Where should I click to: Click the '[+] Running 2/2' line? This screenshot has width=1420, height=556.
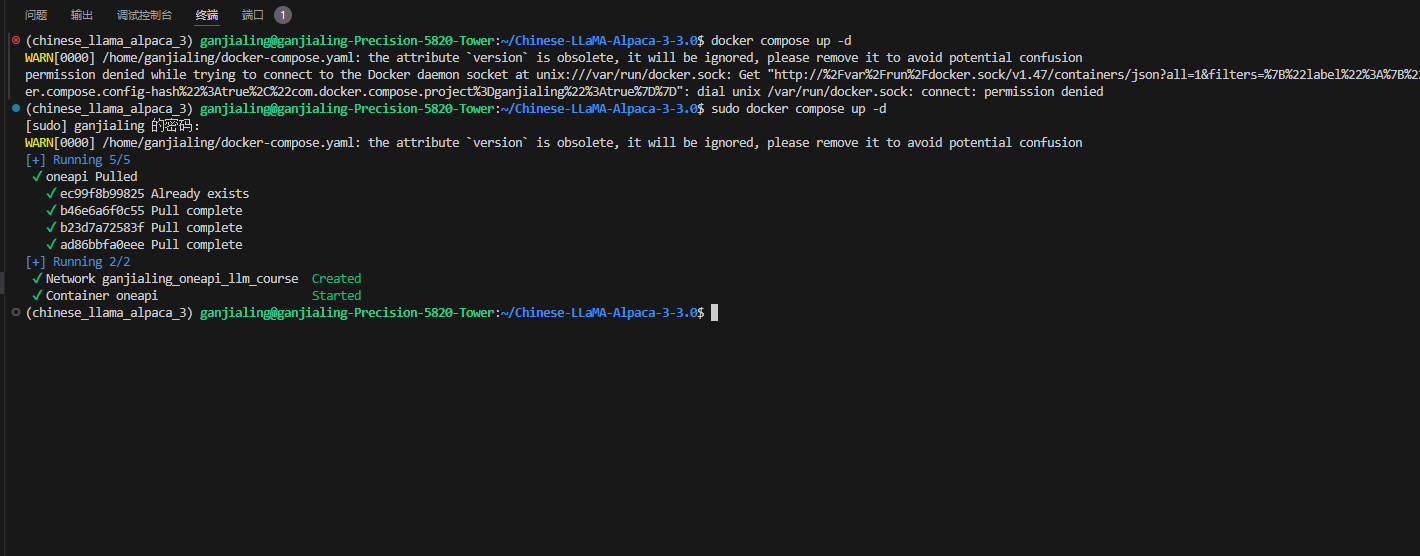click(x=77, y=262)
